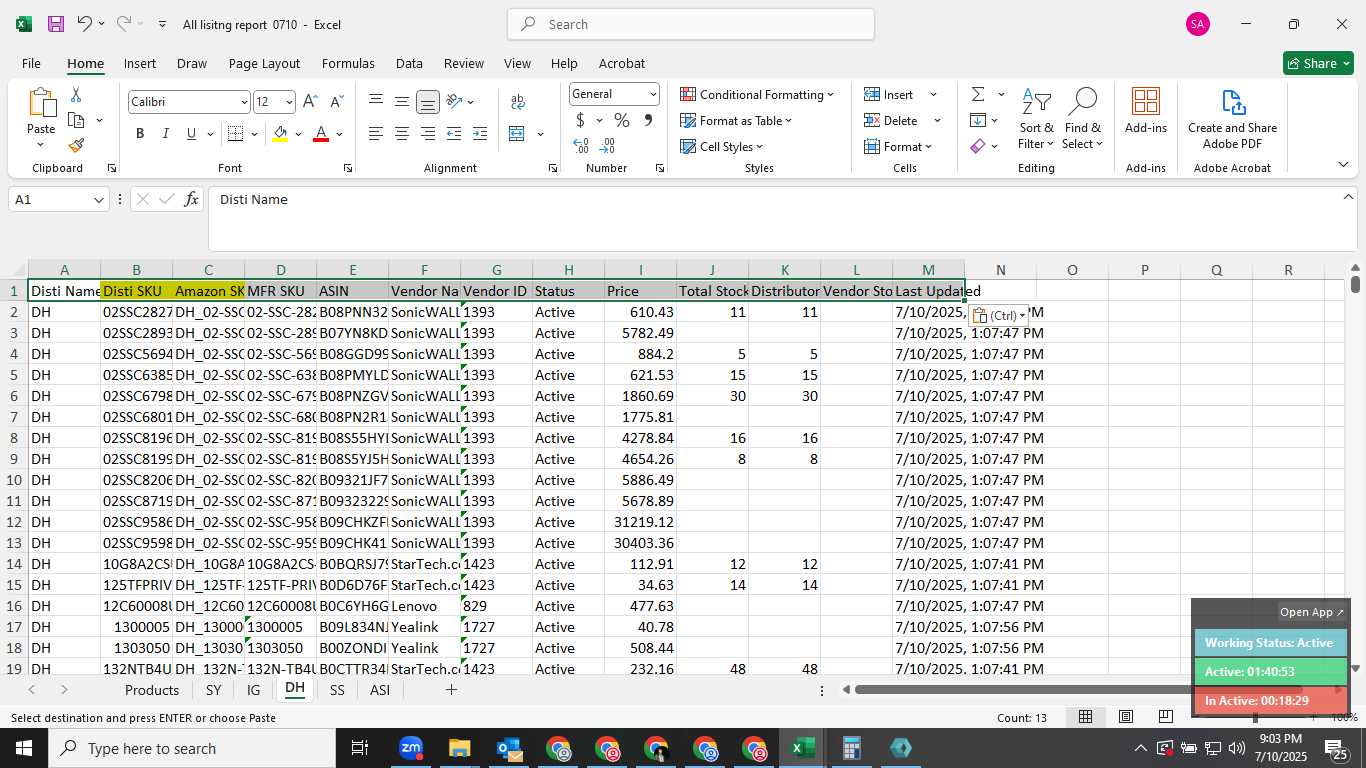Click Decrease Indent icon
The height and width of the screenshot is (768, 1366).
coord(454,134)
